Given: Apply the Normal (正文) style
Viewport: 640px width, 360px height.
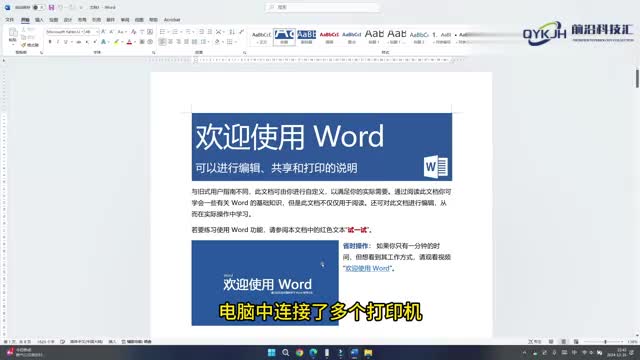Looking at the screenshot, I should pyautogui.click(x=262, y=37).
